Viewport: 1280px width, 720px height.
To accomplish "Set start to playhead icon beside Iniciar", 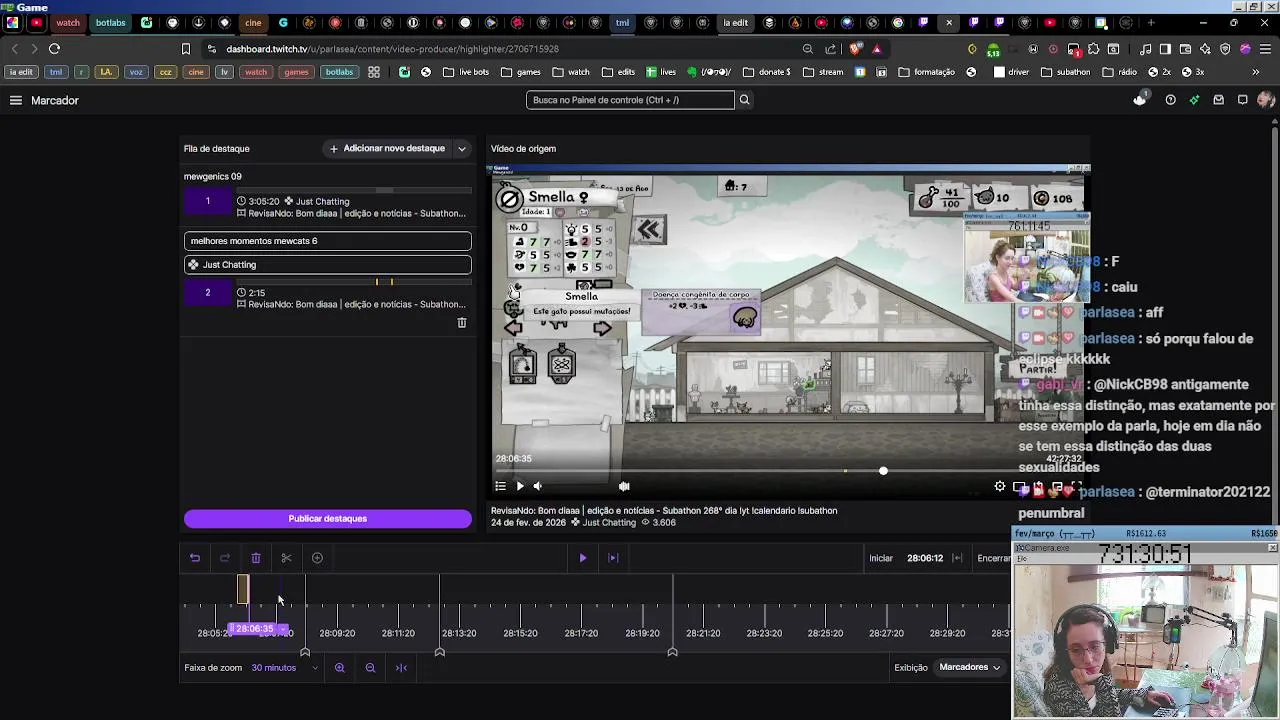I will click(x=957, y=558).
